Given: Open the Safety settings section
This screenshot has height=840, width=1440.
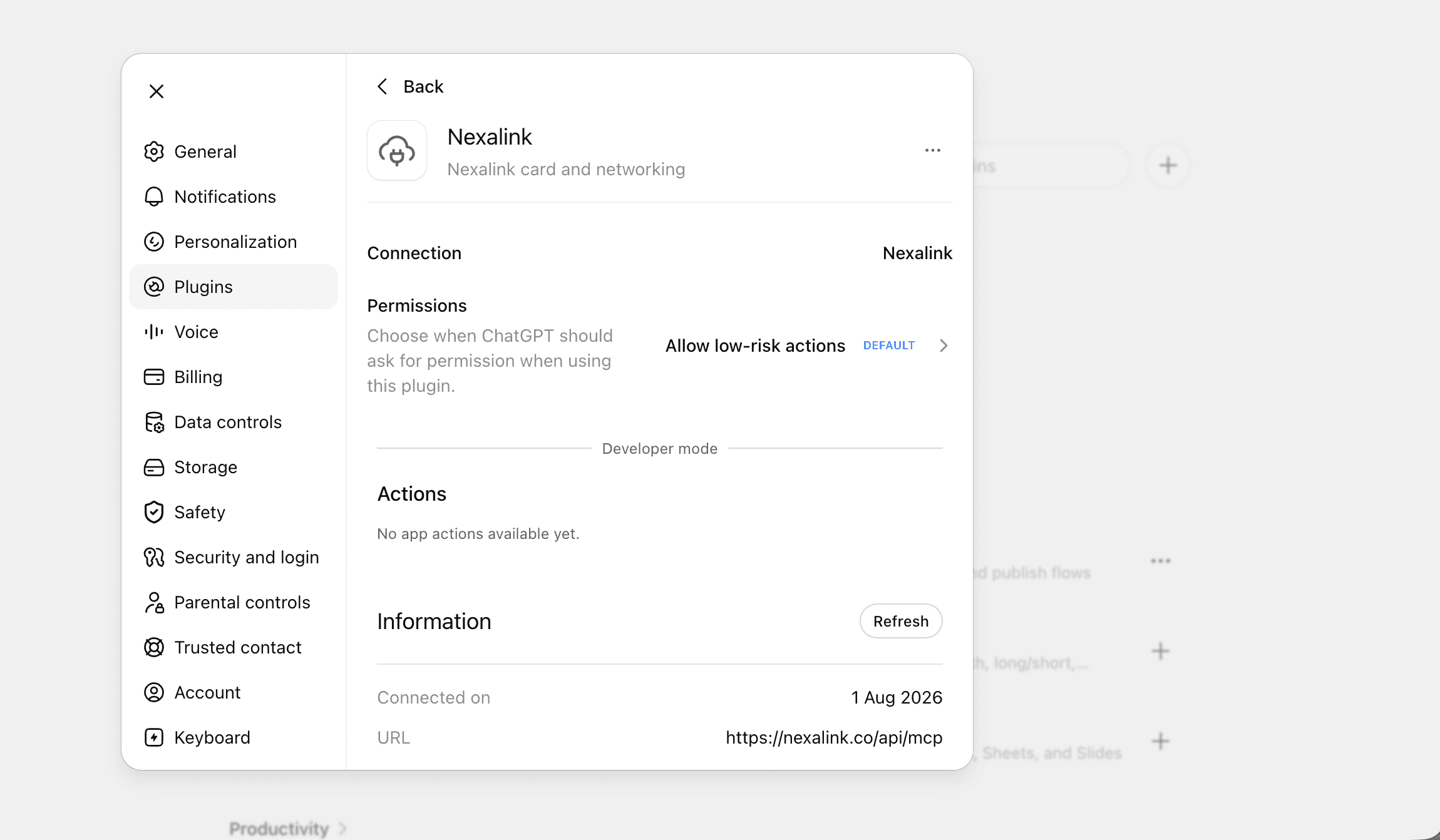Looking at the screenshot, I should tap(234, 512).
